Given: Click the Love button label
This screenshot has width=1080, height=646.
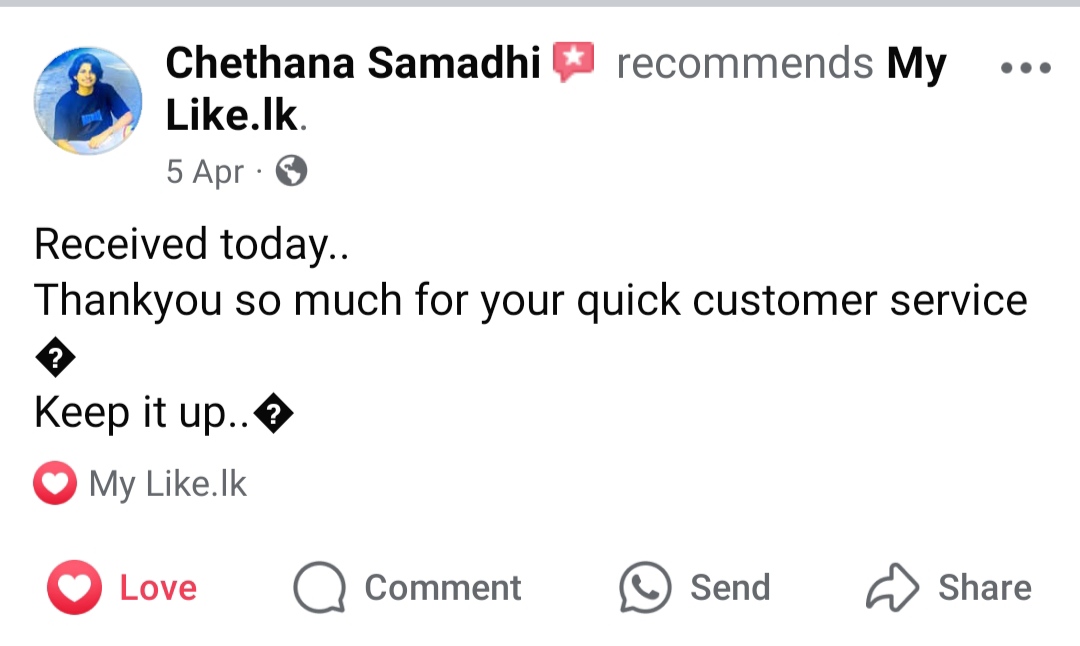Looking at the screenshot, I should tap(158, 587).
